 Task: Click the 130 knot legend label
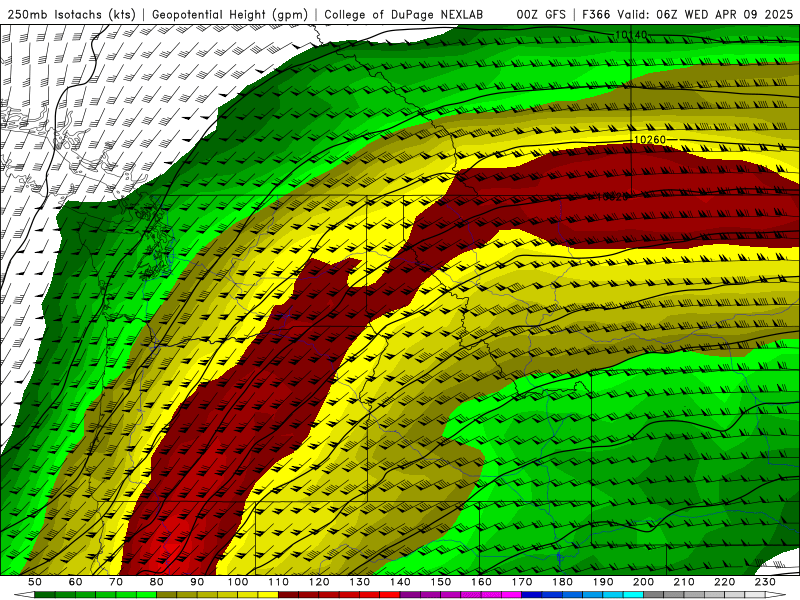(x=360, y=582)
